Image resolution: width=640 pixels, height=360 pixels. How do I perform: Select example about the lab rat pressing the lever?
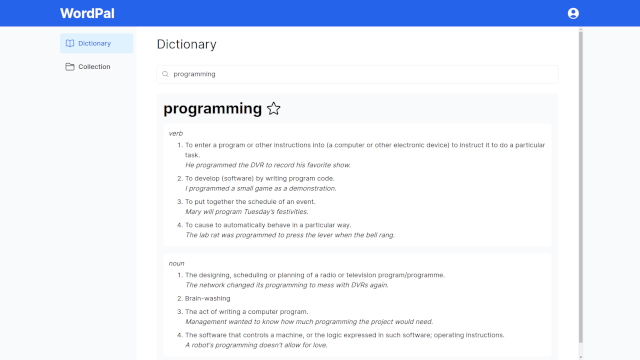pos(290,235)
